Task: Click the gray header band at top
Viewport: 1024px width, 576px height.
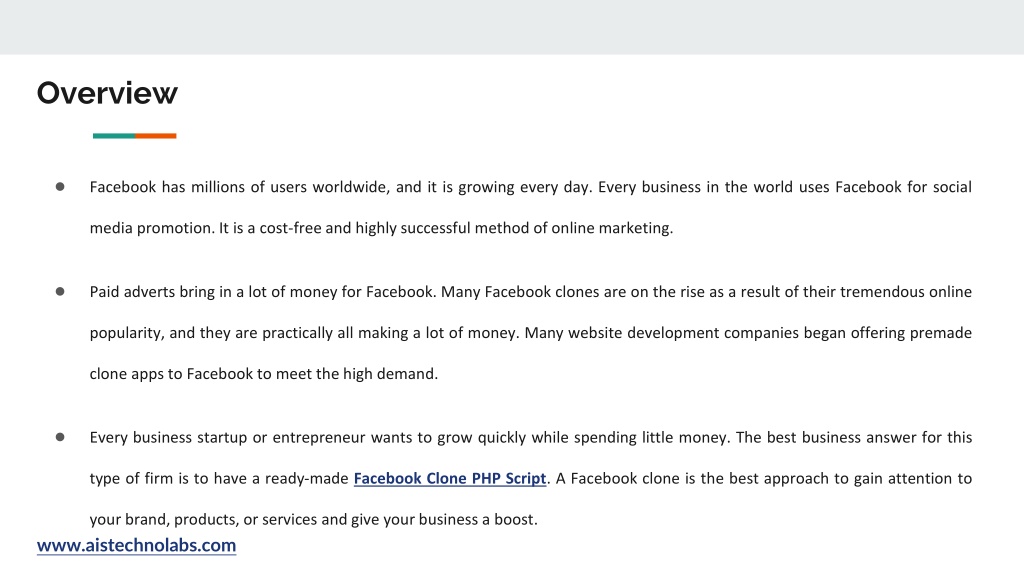Action: pyautogui.click(x=512, y=27)
